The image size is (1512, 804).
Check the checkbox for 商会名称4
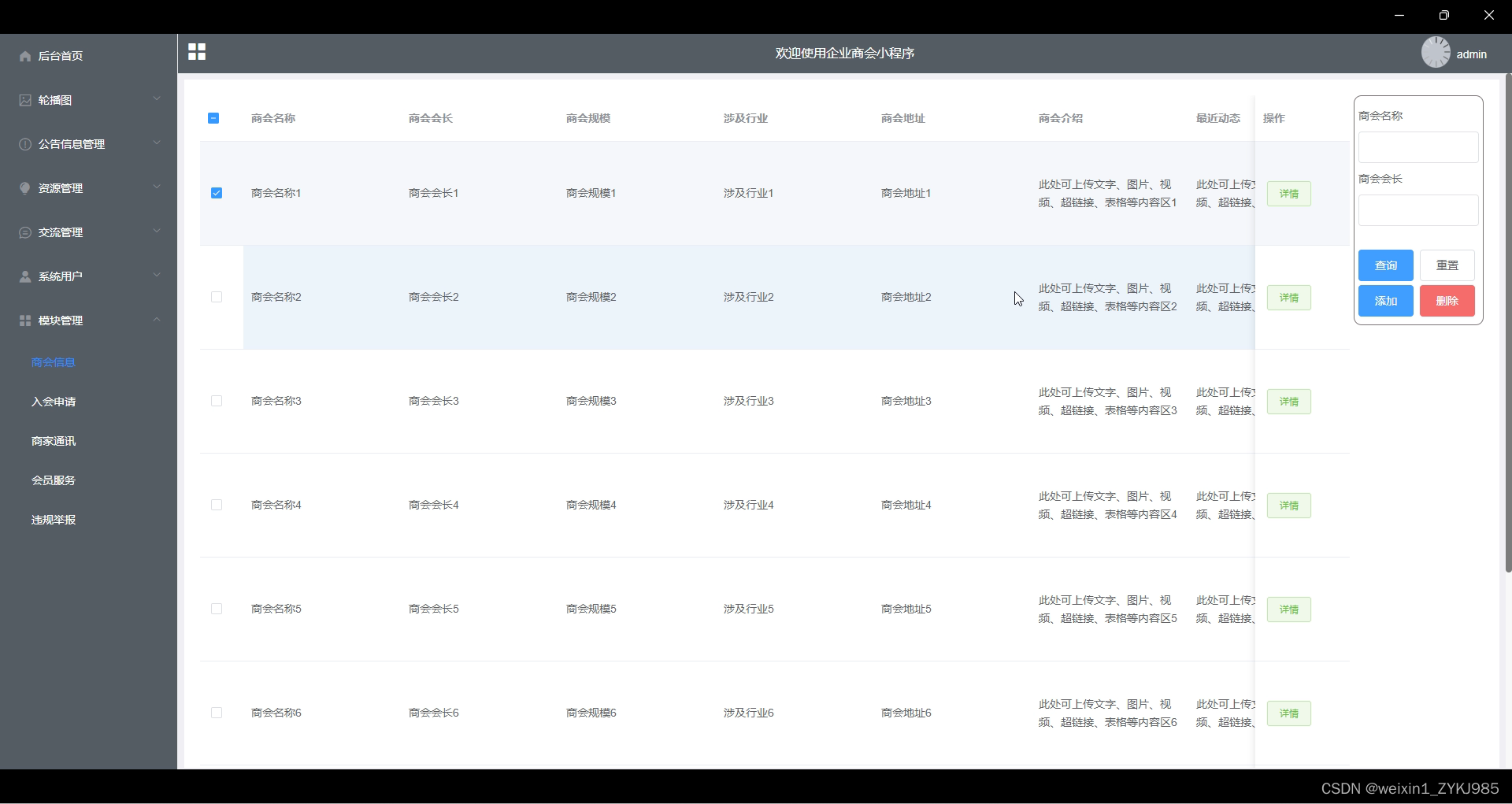click(x=217, y=505)
